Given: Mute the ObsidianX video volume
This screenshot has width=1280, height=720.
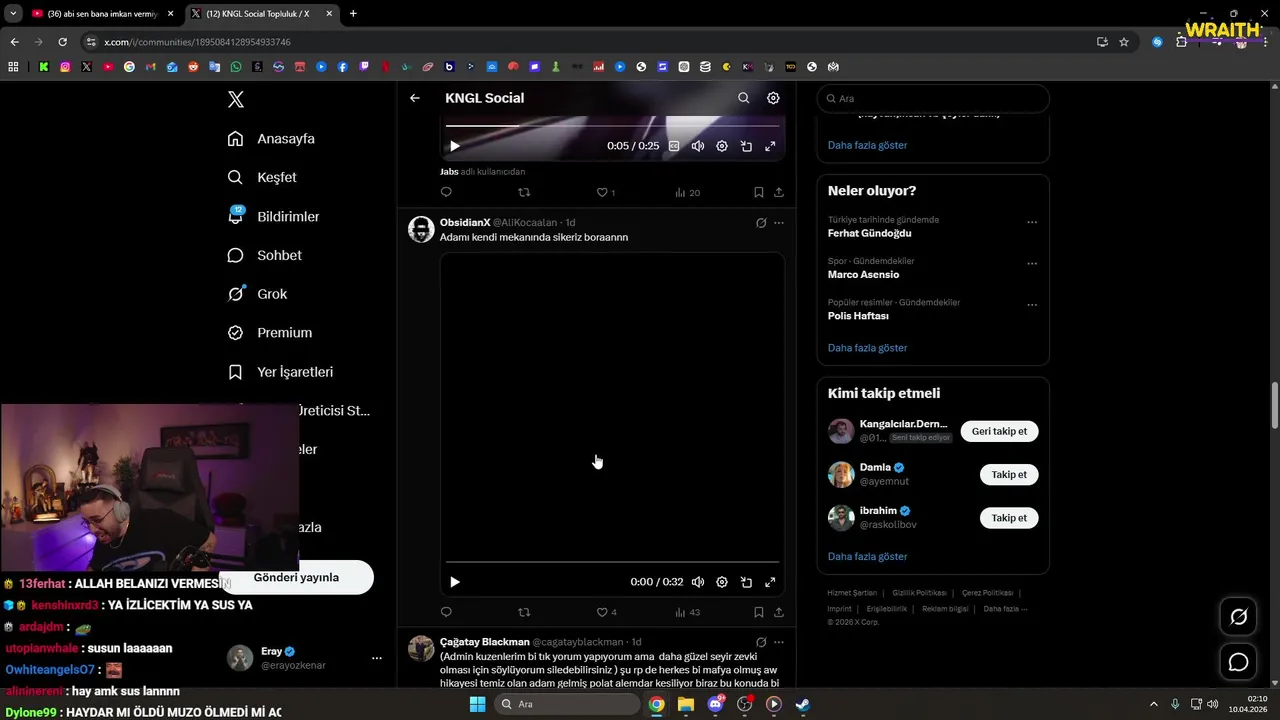Looking at the screenshot, I should 698,582.
